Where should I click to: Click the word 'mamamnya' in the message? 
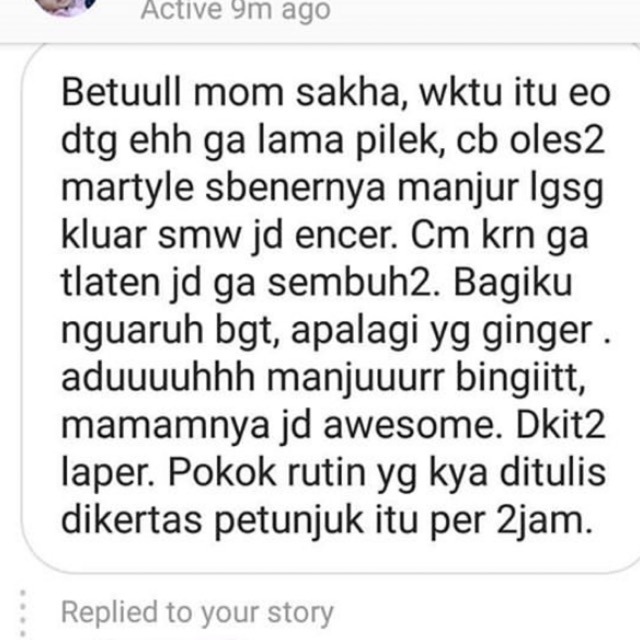click(x=165, y=427)
